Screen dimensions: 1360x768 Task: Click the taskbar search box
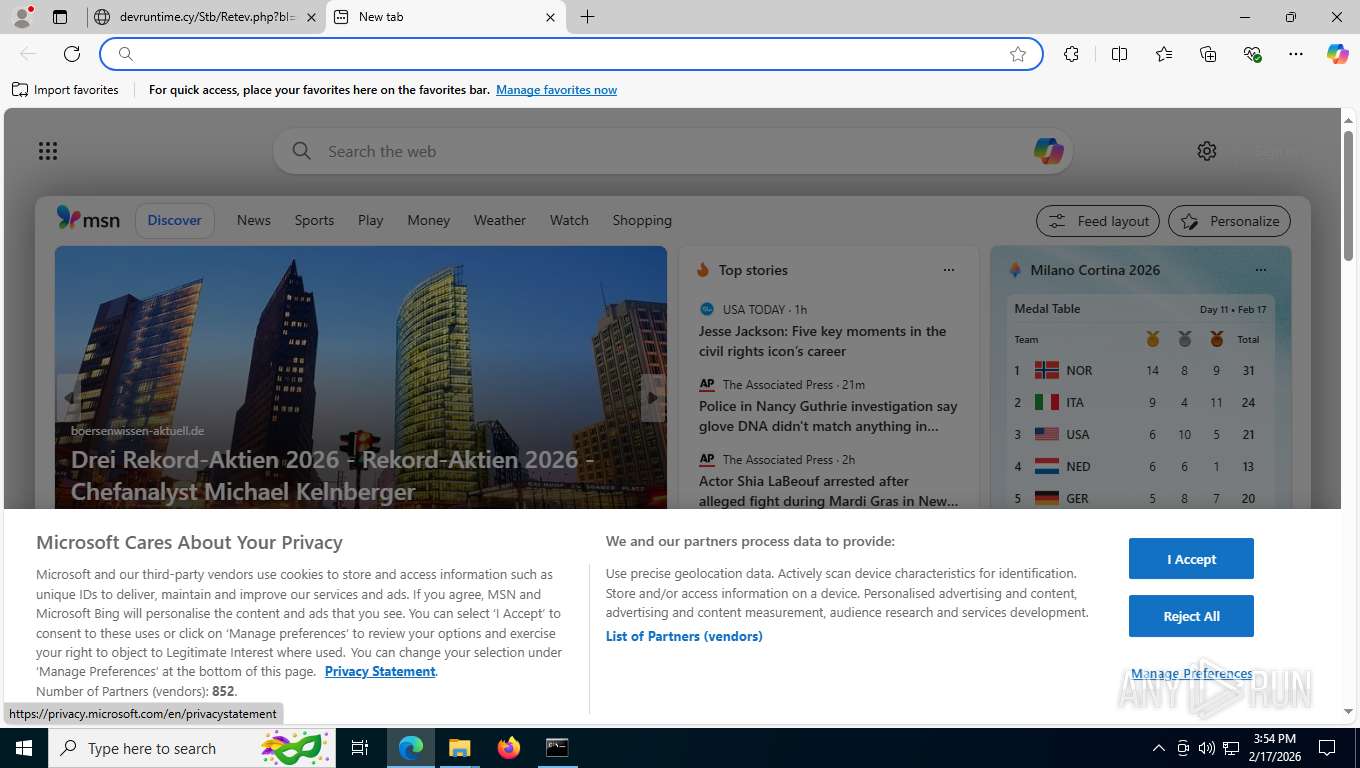click(190, 748)
